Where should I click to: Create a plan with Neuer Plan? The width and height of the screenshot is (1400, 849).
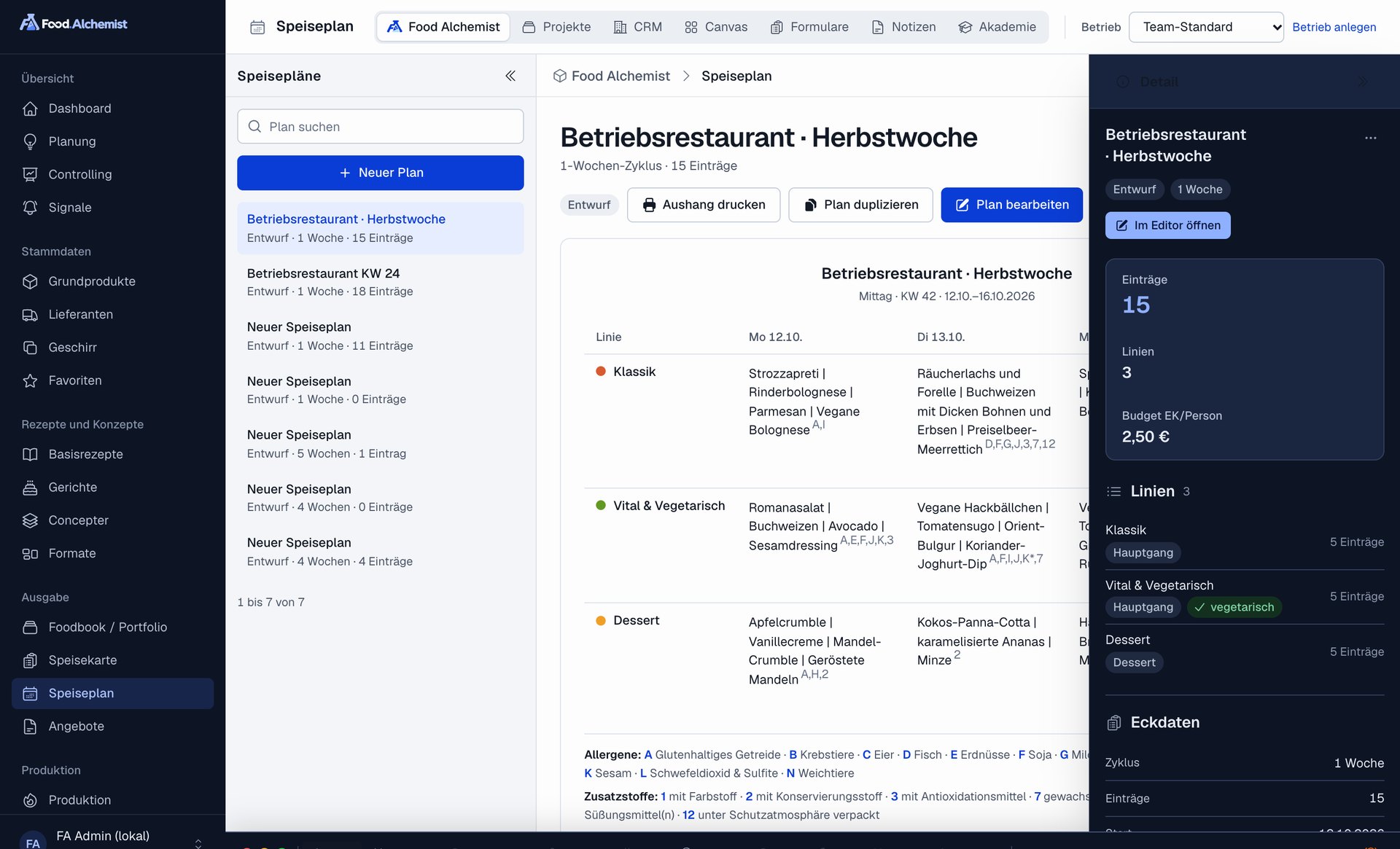380,173
